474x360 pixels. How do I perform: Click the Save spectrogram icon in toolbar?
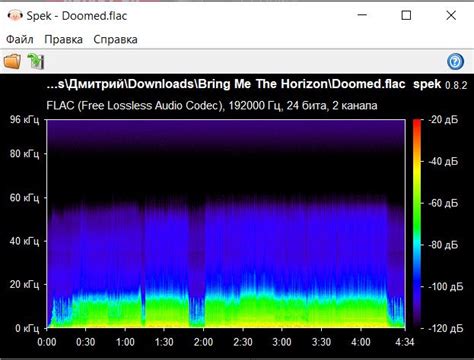pyautogui.click(x=36, y=61)
